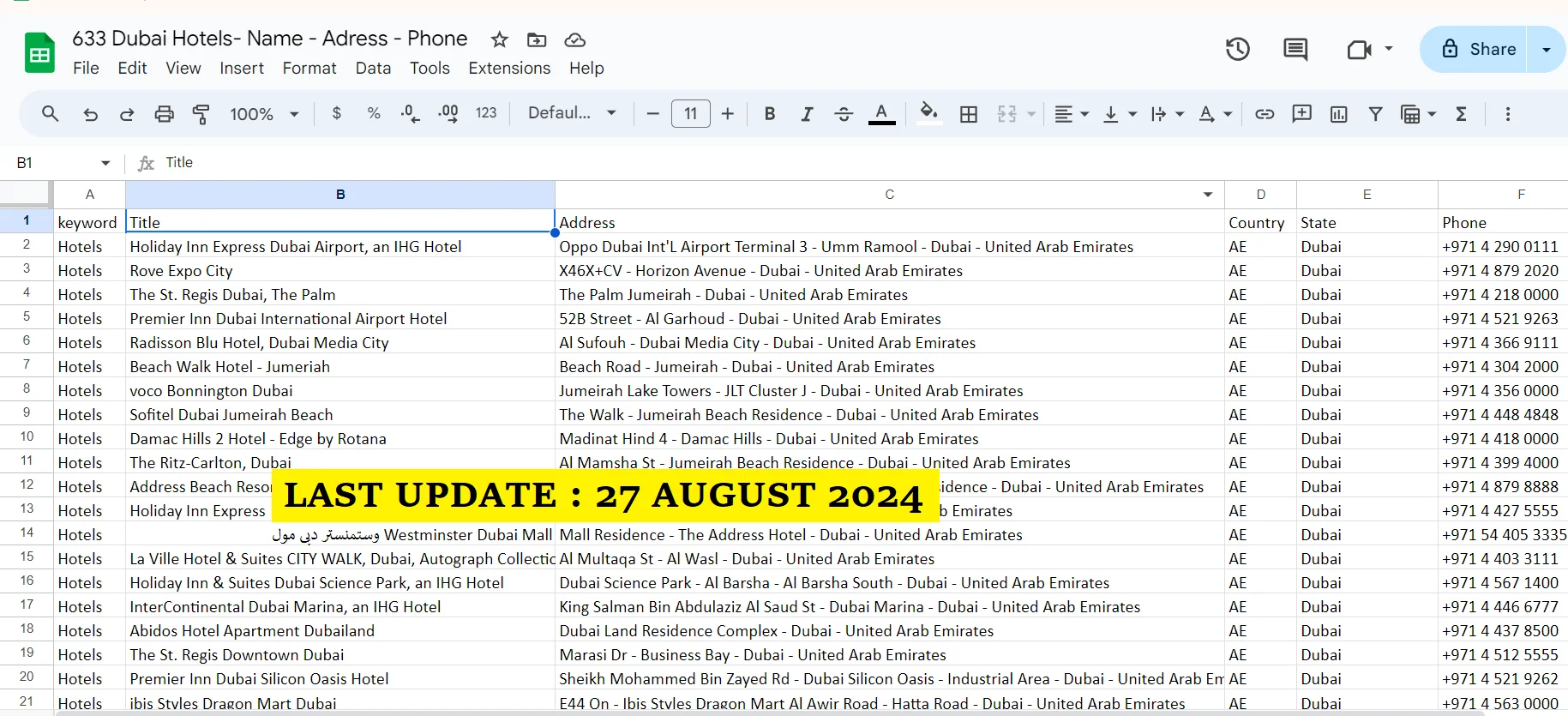Print the spreadsheet
This screenshot has width=1568, height=716.
(164, 114)
